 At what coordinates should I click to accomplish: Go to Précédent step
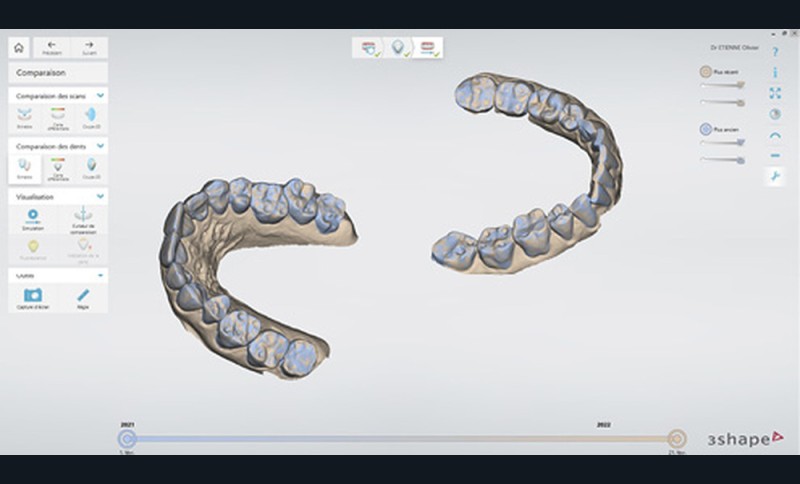click(x=52, y=47)
